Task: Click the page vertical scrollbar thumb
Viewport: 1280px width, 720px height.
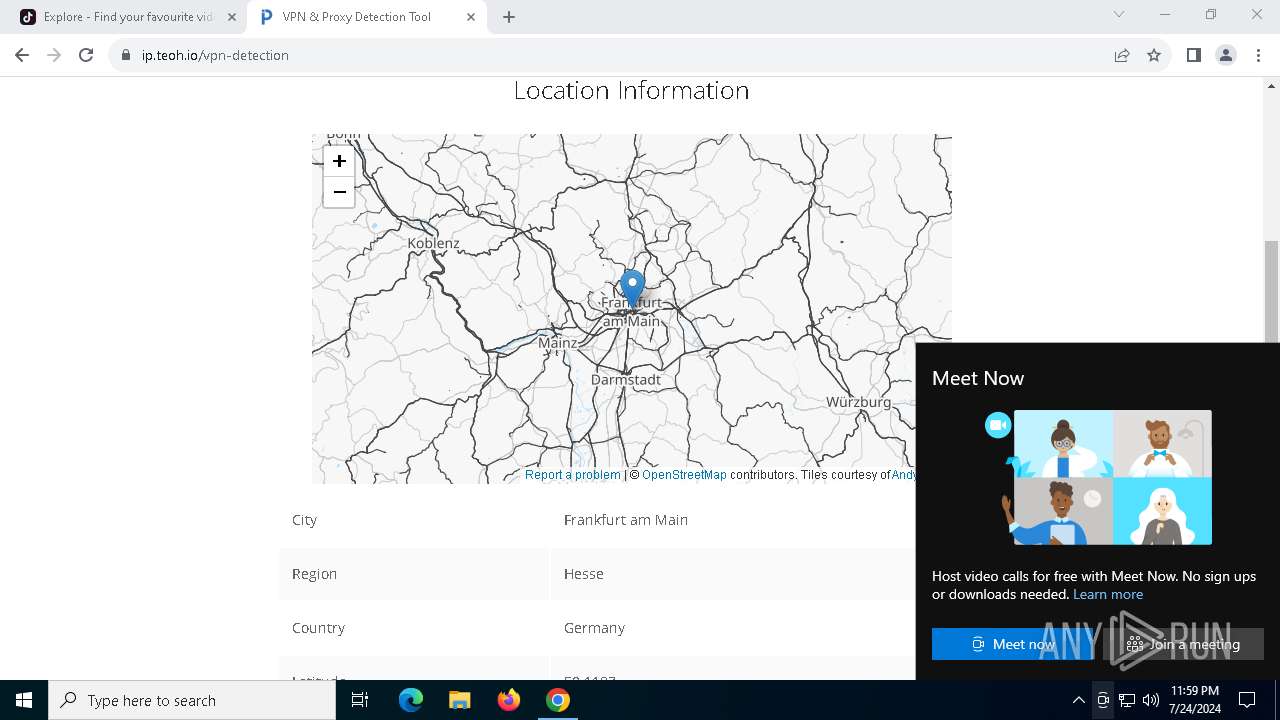Action: tap(1272, 292)
